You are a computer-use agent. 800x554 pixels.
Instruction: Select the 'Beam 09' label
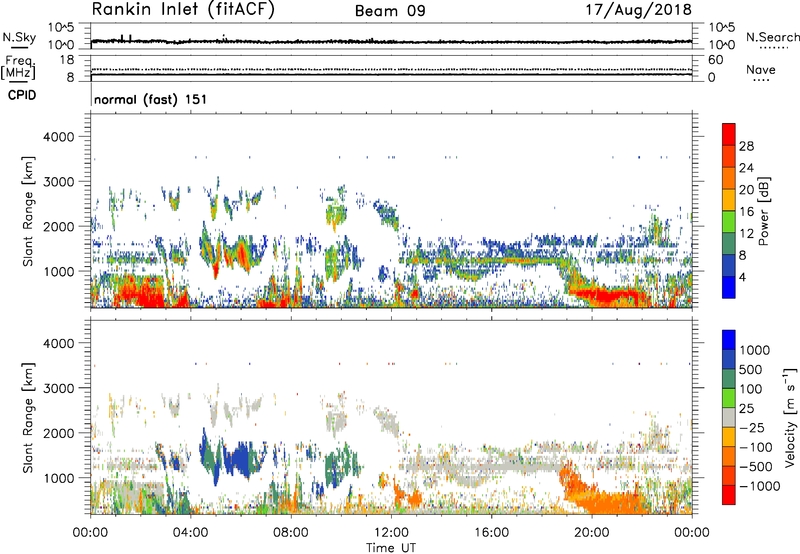coord(390,11)
